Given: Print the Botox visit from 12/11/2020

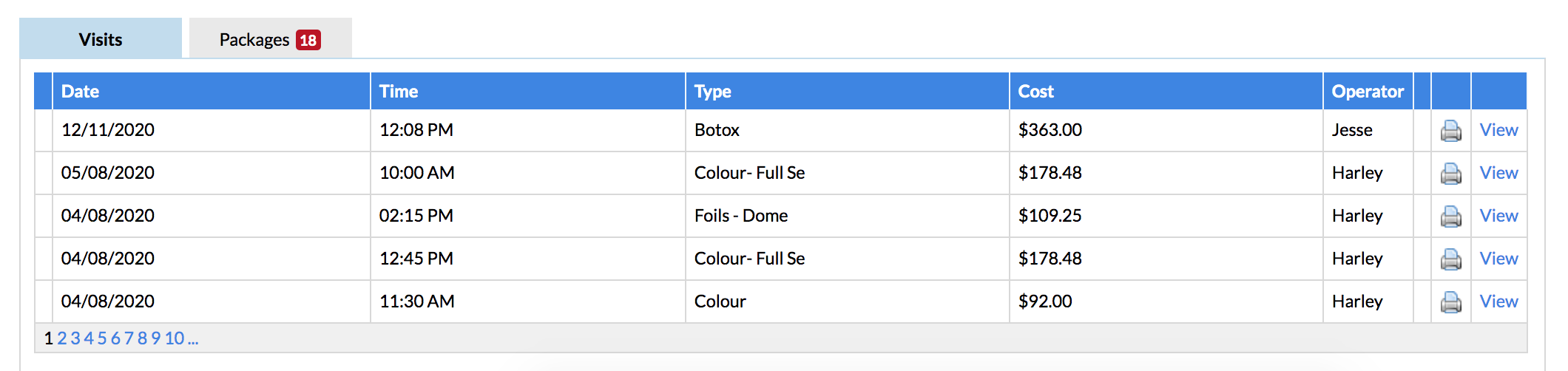Looking at the screenshot, I should point(1450,131).
